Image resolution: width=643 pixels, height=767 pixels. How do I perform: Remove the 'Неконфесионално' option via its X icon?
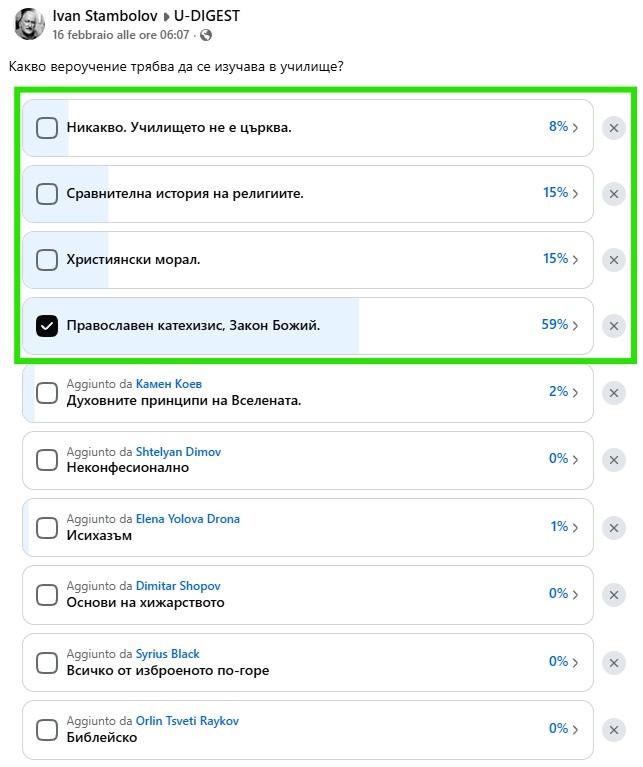click(x=614, y=460)
